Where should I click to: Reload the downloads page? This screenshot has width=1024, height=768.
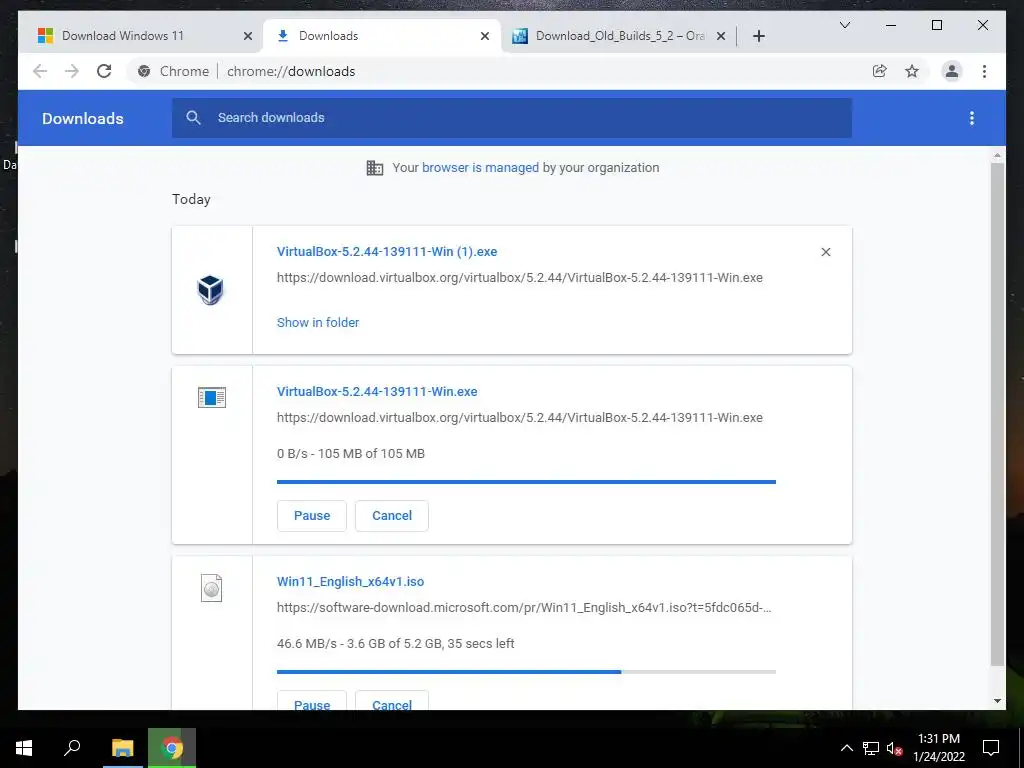(x=104, y=71)
